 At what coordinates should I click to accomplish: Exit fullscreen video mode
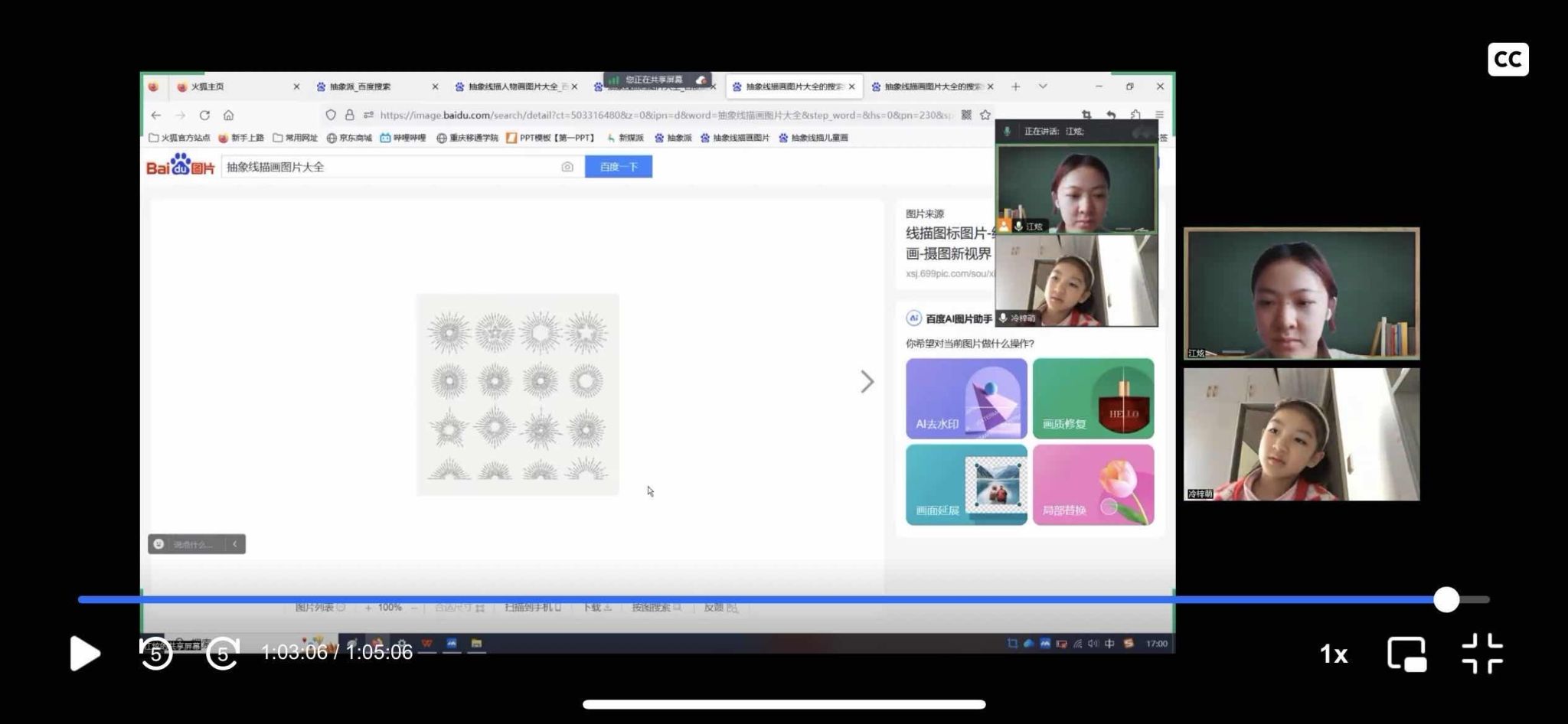coord(1482,654)
